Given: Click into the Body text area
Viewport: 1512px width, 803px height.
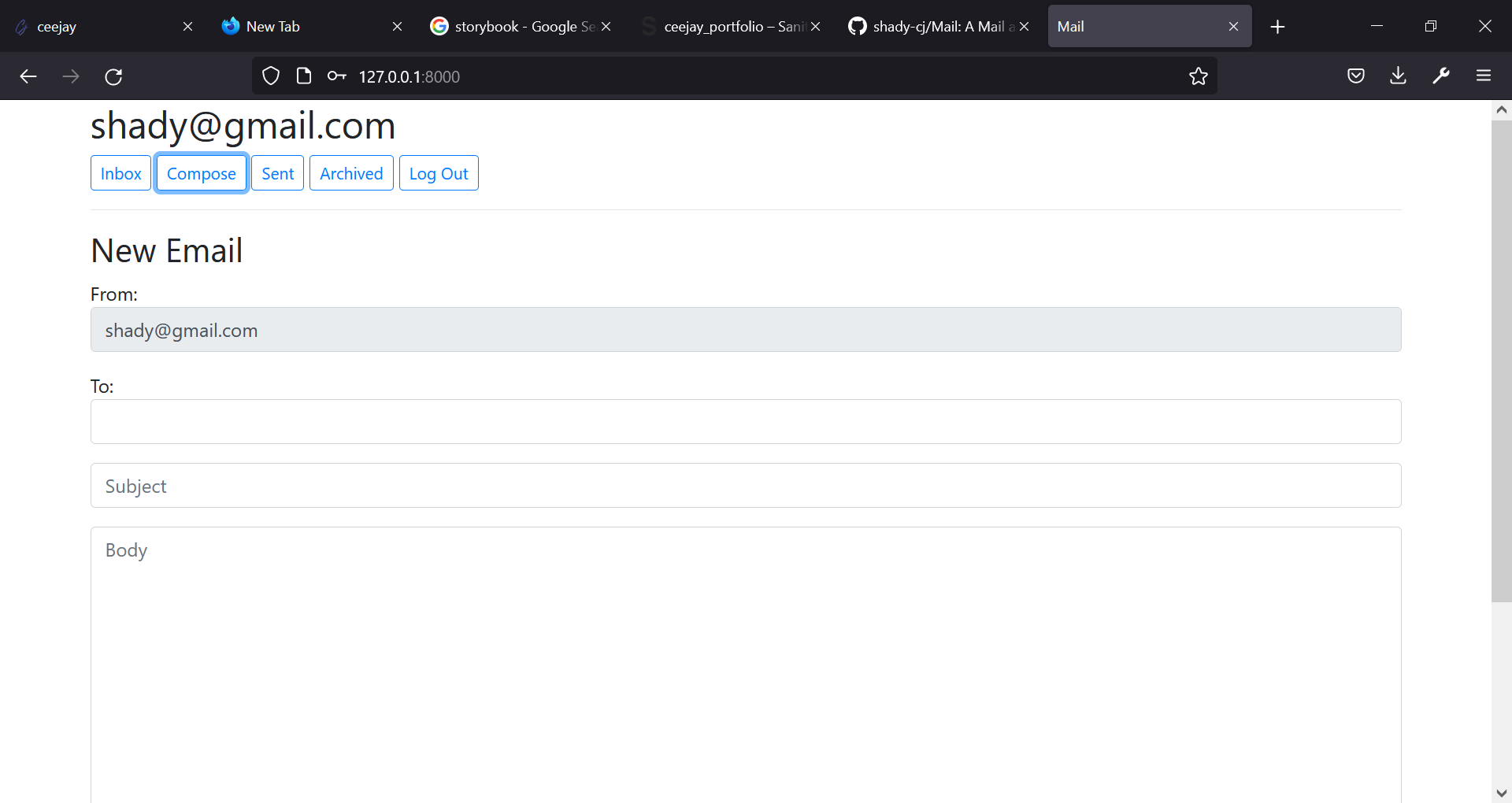Looking at the screenshot, I should pos(746,665).
